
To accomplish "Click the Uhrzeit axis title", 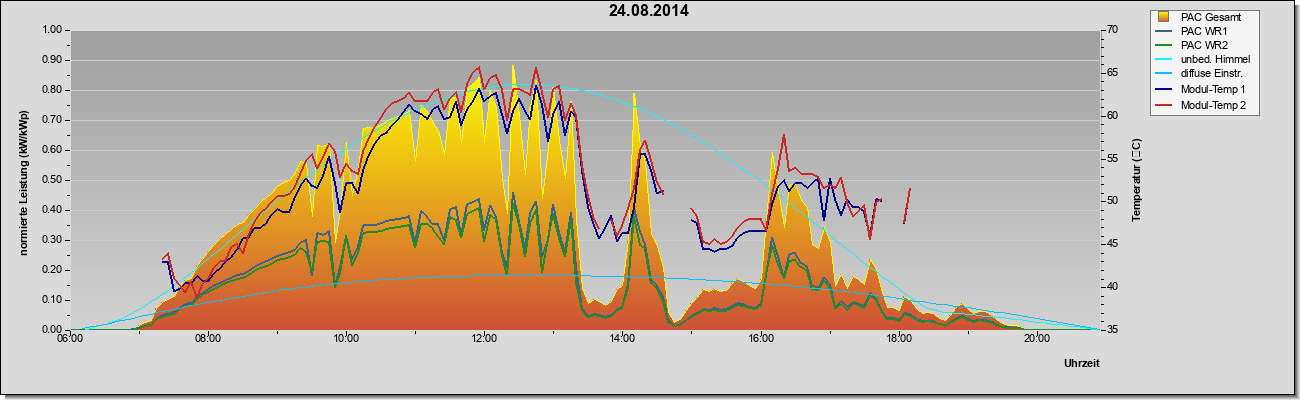I will pyautogui.click(x=1082, y=364).
